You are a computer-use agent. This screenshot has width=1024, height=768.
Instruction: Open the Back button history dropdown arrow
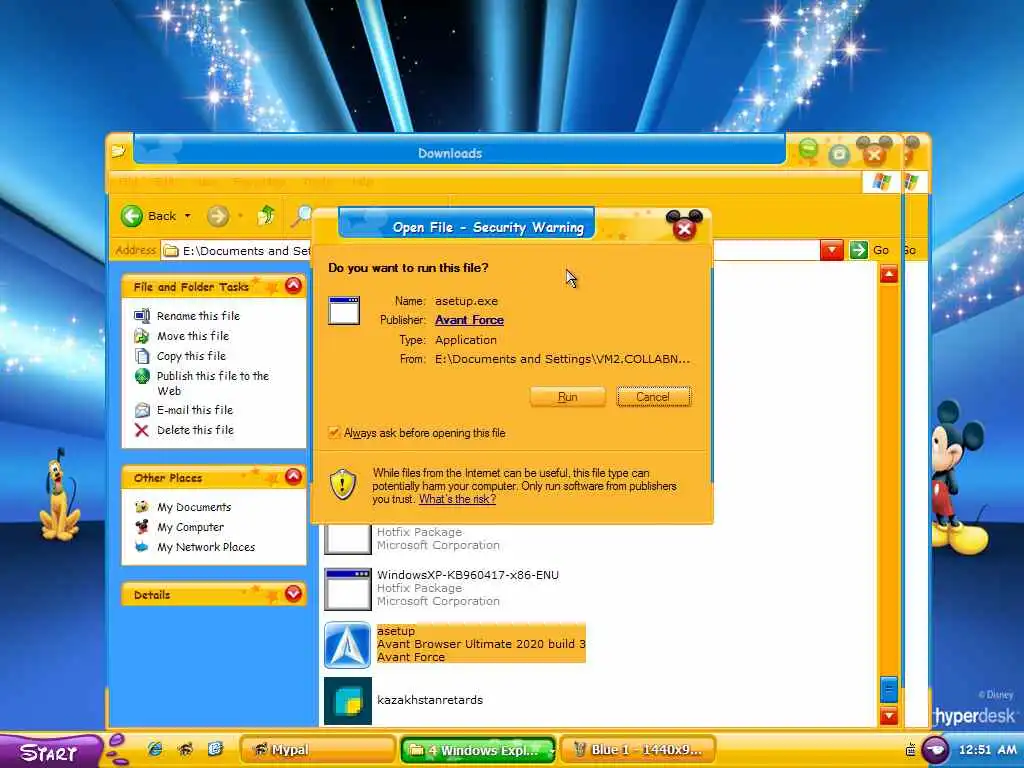188,216
